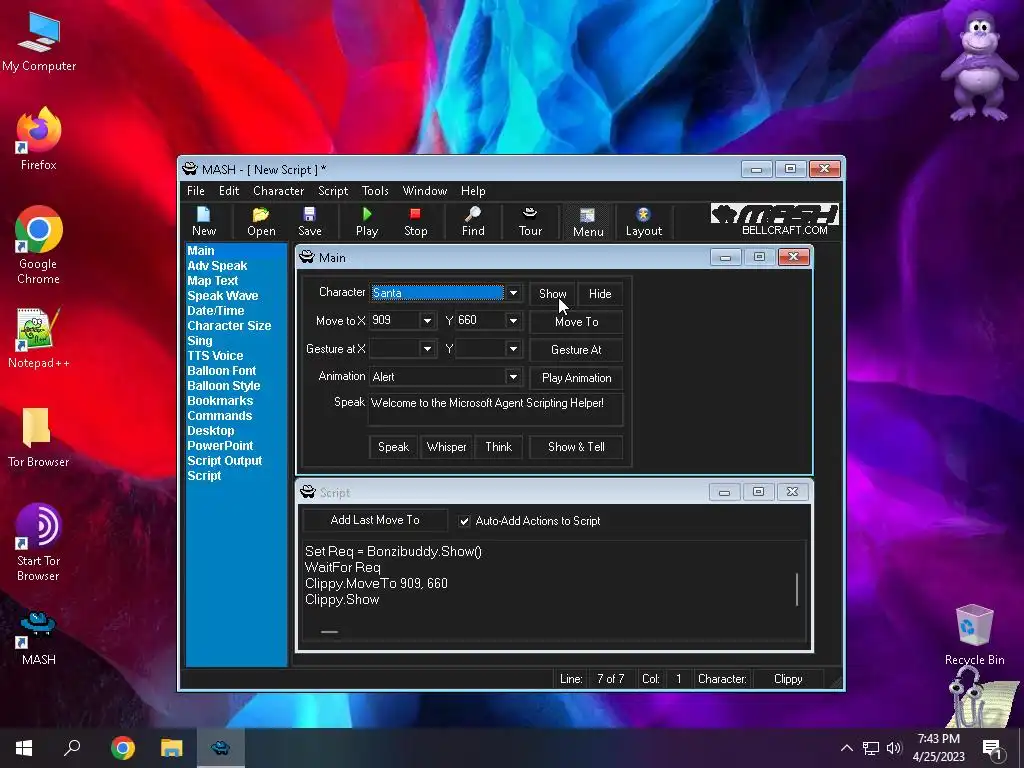Image resolution: width=1024 pixels, height=768 pixels.
Task: Select Speak Wave in sidebar
Action: tap(223, 296)
